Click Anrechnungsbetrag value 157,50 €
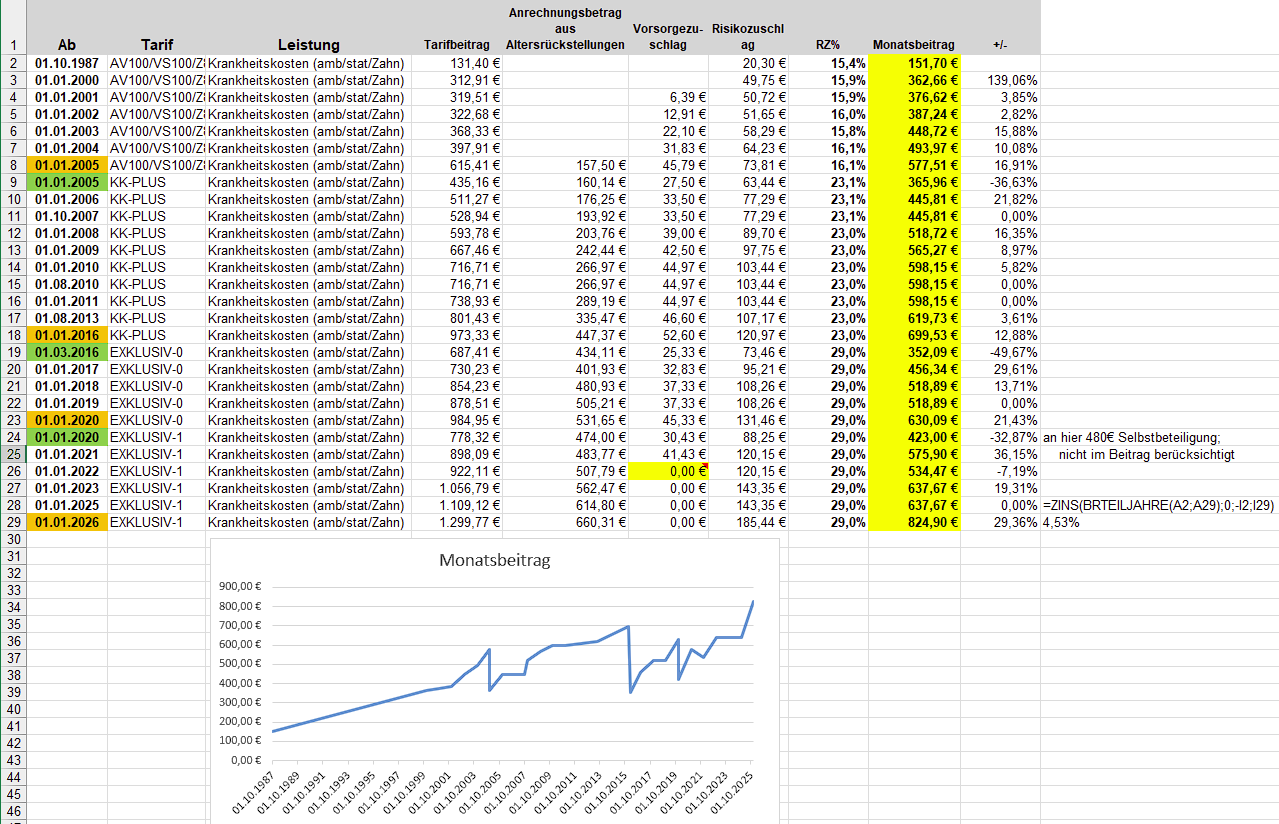This screenshot has height=824, width=1279. click(x=566, y=165)
